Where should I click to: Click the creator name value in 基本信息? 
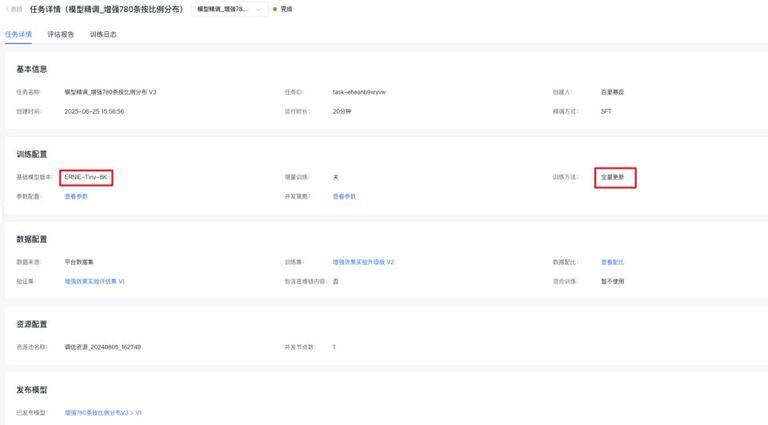tap(612, 92)
